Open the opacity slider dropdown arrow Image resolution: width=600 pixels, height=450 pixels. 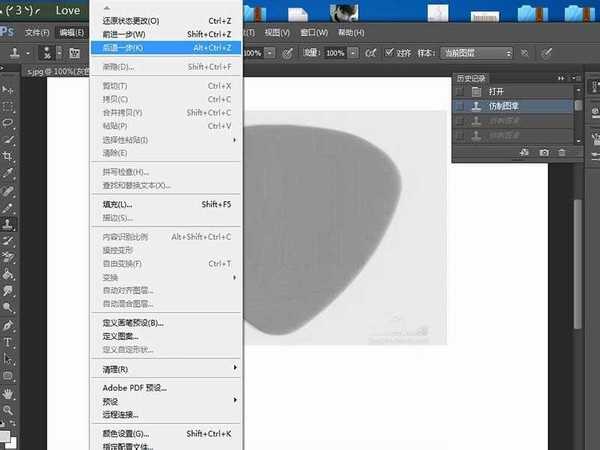point(270,53)
